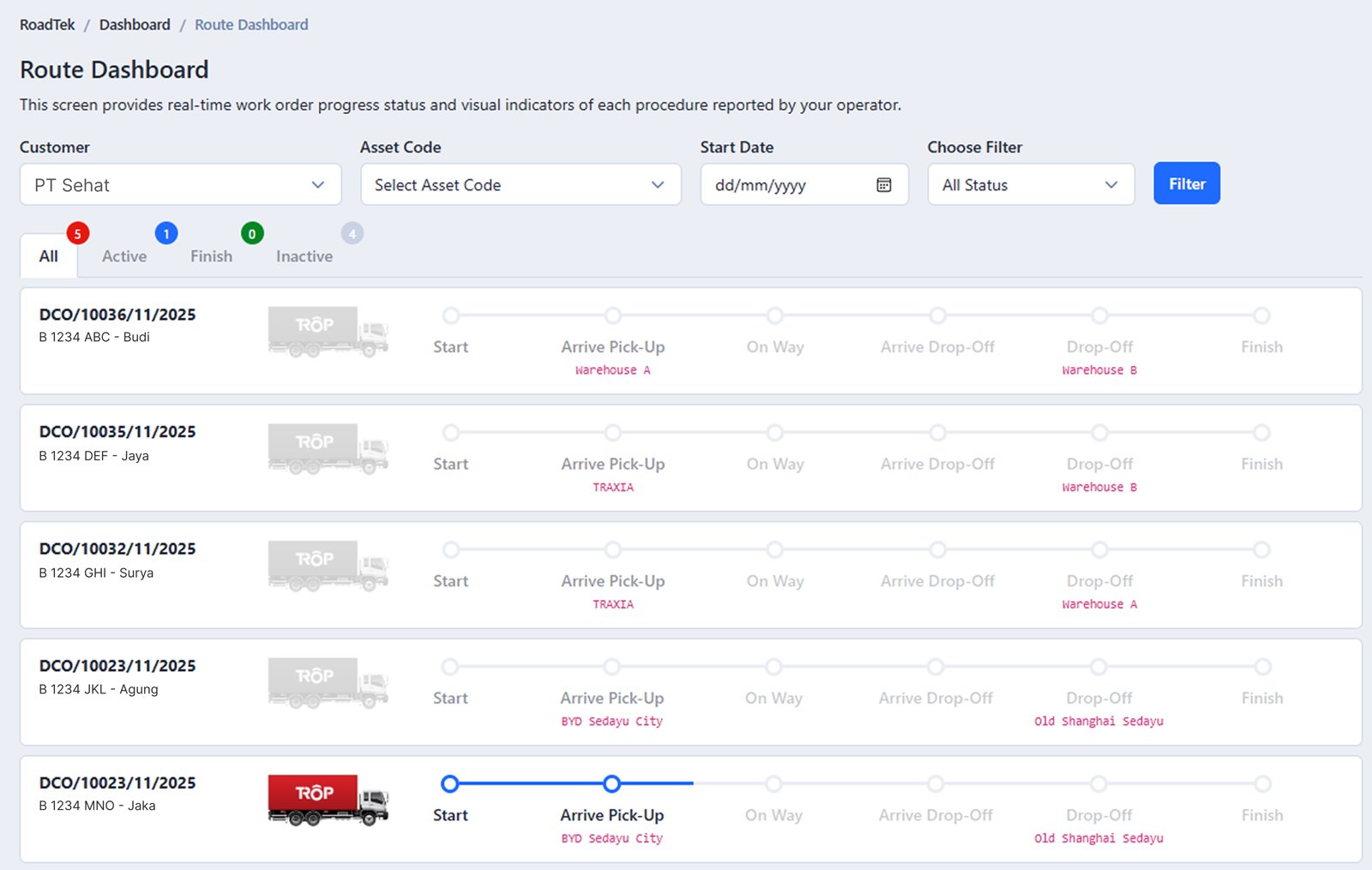1372x870 pixels.
Task: Open the Select Asset Code dropdown
Action: (x=521, y=185)
